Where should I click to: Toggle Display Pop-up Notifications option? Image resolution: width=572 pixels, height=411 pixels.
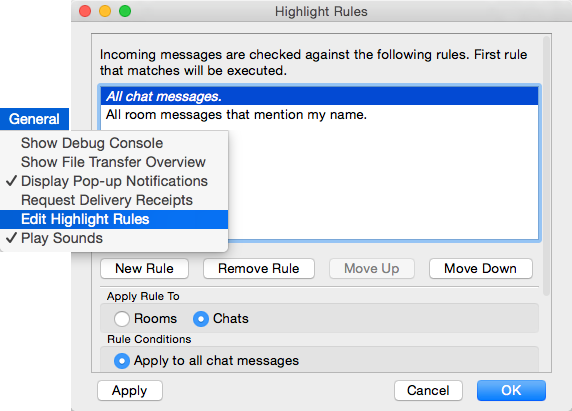114,181
